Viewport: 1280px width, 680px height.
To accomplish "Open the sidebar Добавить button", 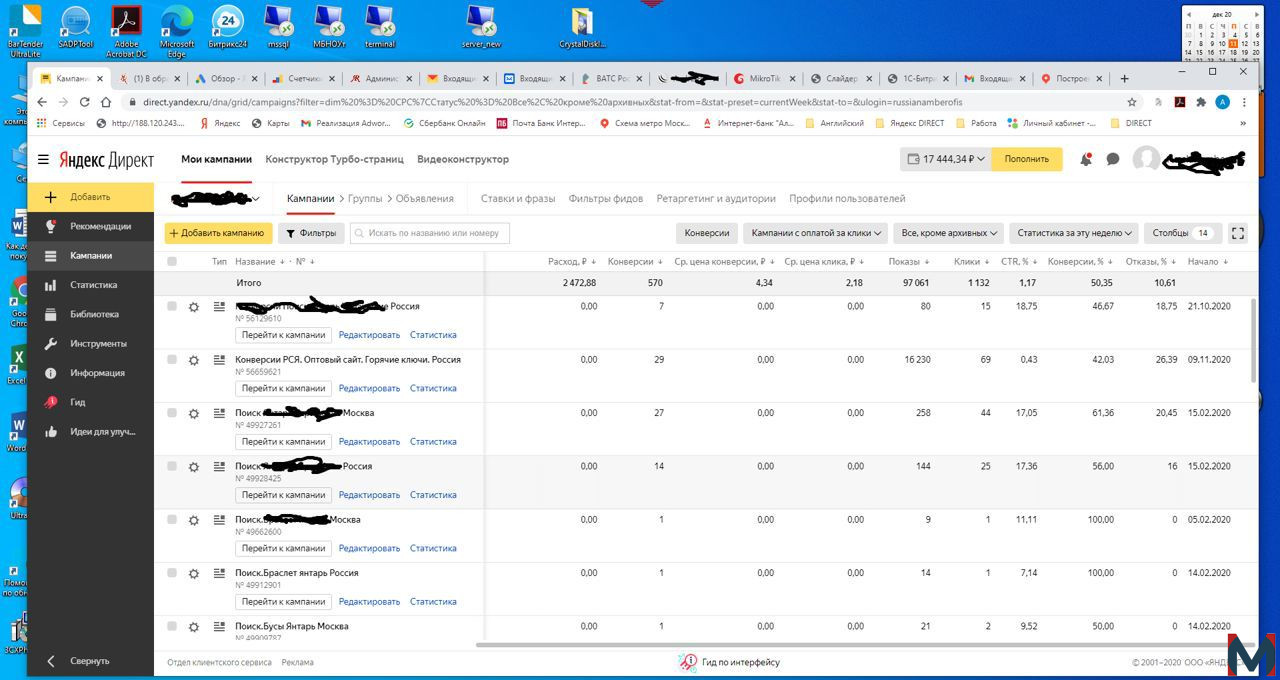I will click(91, 197).
